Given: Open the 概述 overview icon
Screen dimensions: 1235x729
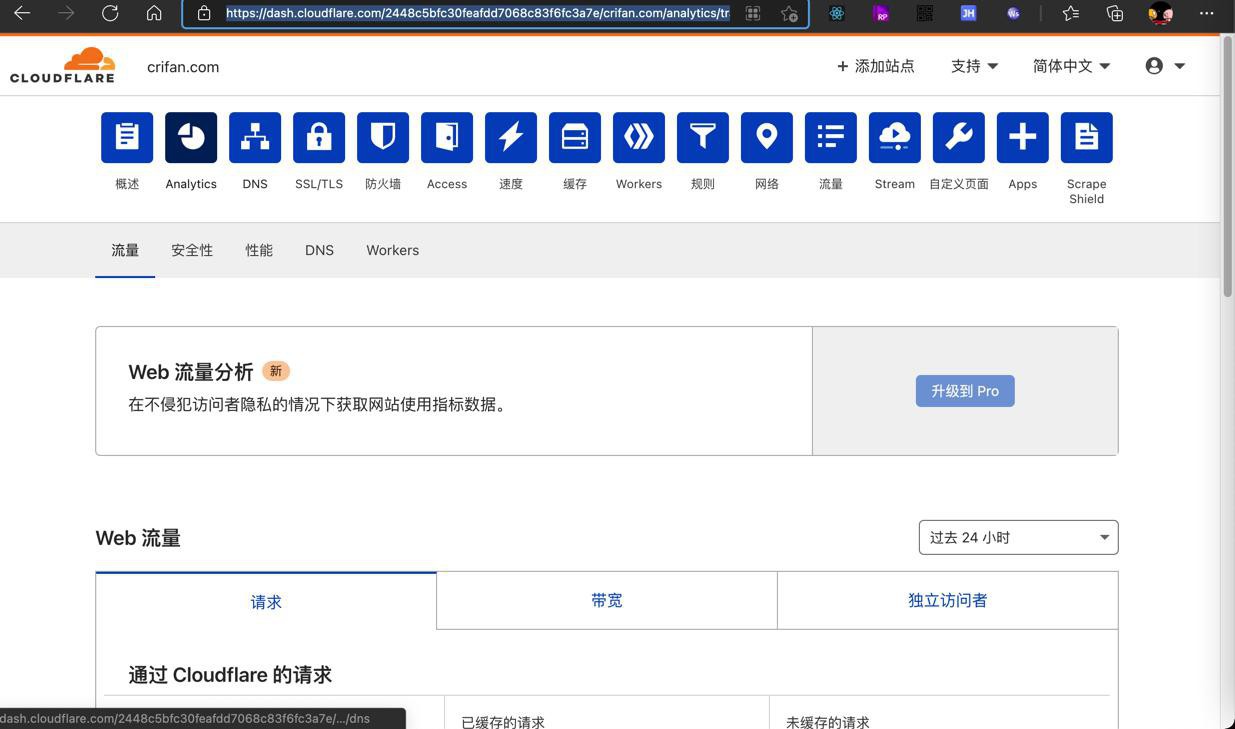Looking at the screenshot, I should click(127, 137).
